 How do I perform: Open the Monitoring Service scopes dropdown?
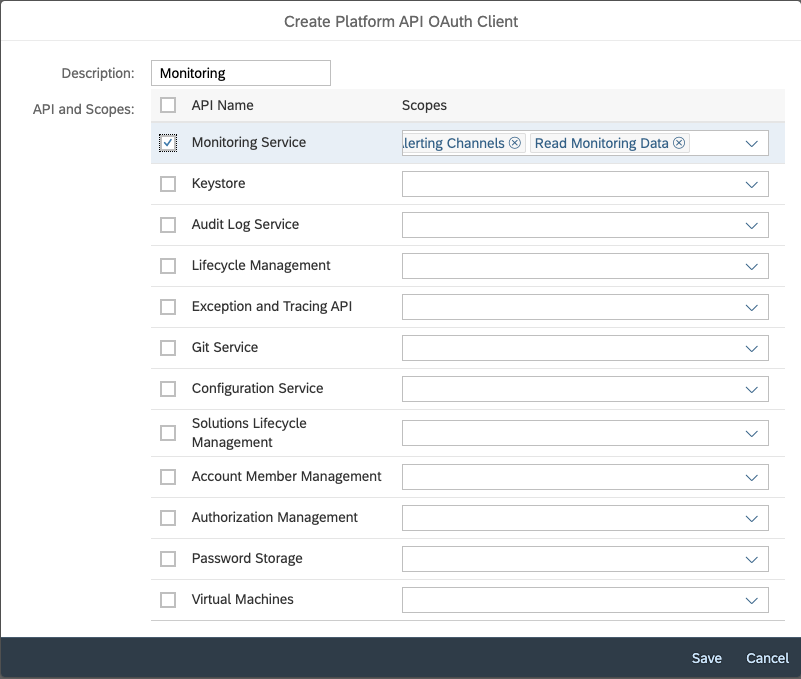pyautogui.click(x=752, y=143)
